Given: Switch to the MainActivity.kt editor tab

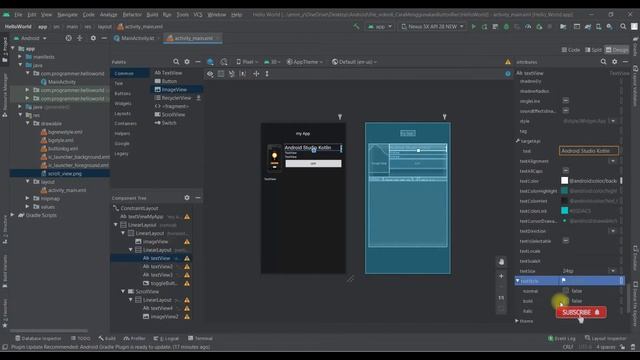Looking at the screenshot, I should click(x=134, y=38).
